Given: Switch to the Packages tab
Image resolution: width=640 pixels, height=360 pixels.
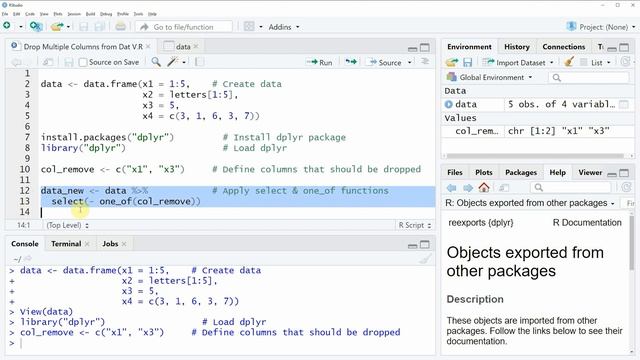Looking at the screenshot, I should pos(521,172).
